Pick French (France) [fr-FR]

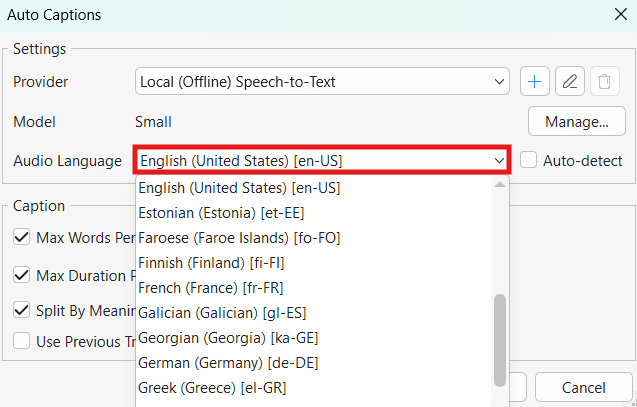pyautogui.click(x=313, y=288)
